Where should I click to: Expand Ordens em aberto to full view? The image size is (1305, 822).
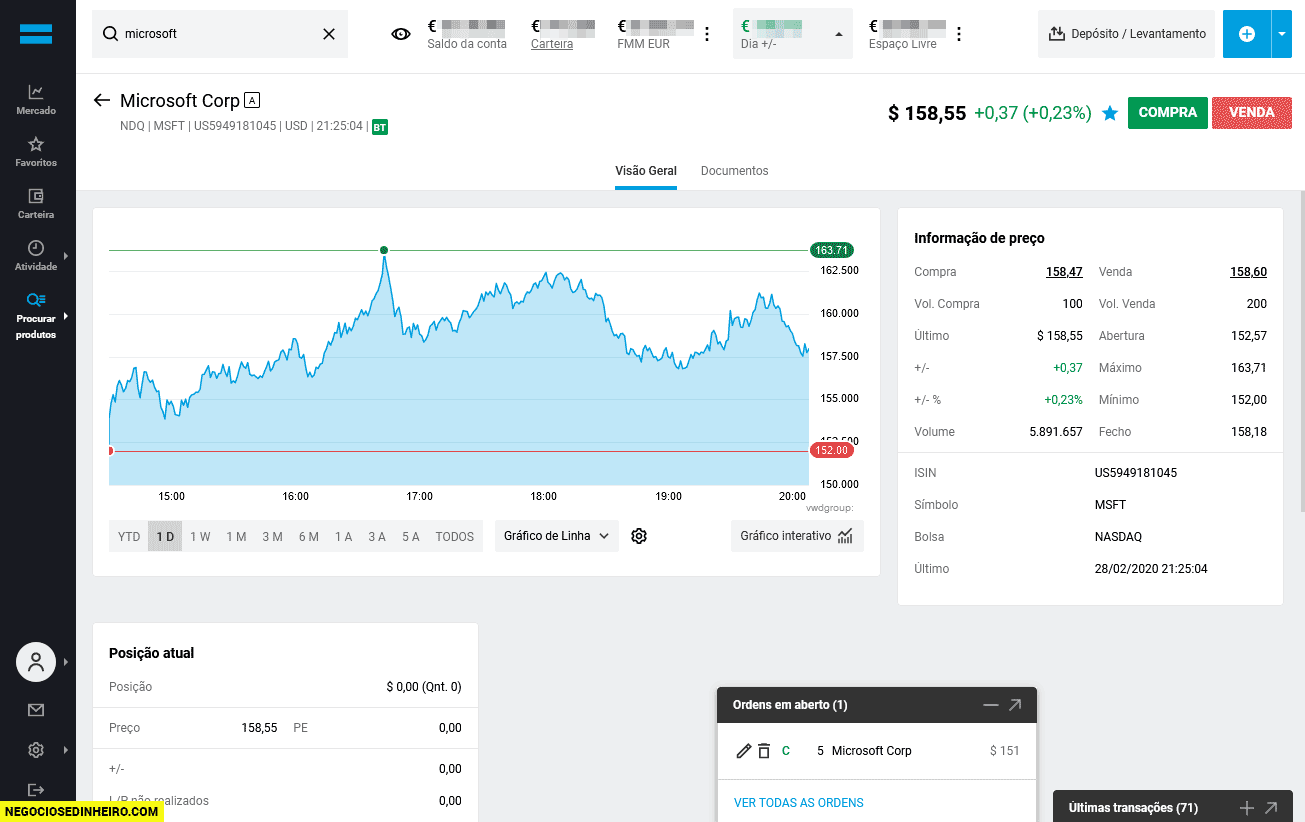pos(1015,705)
